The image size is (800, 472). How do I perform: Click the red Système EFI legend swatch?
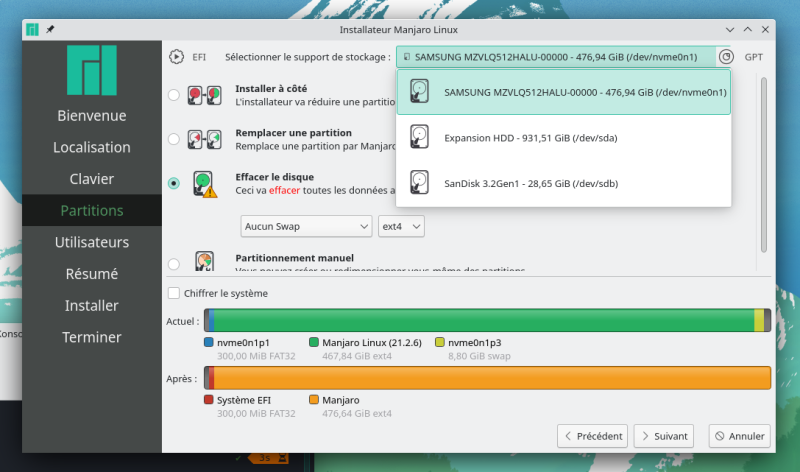[x=208, y=400]
